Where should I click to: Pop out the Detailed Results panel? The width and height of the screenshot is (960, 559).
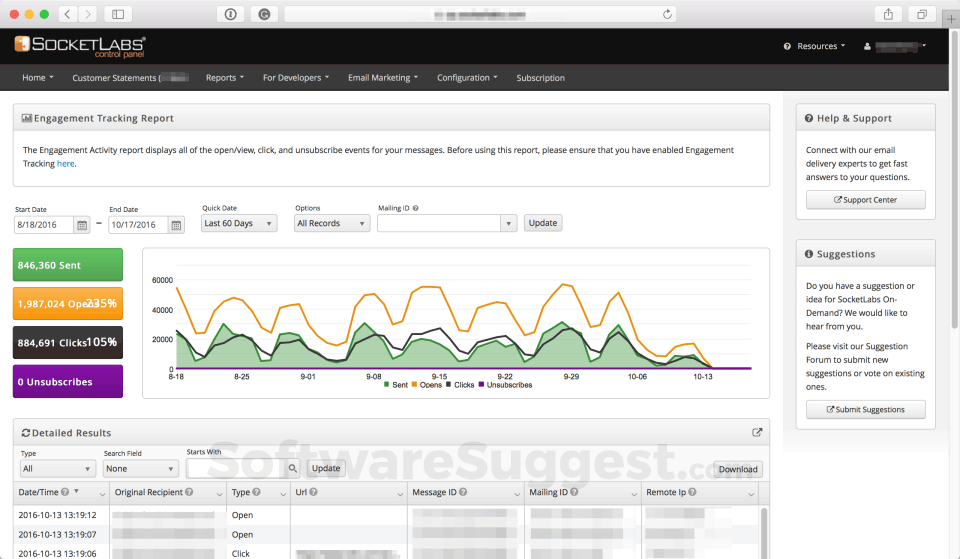pos(757,432)
